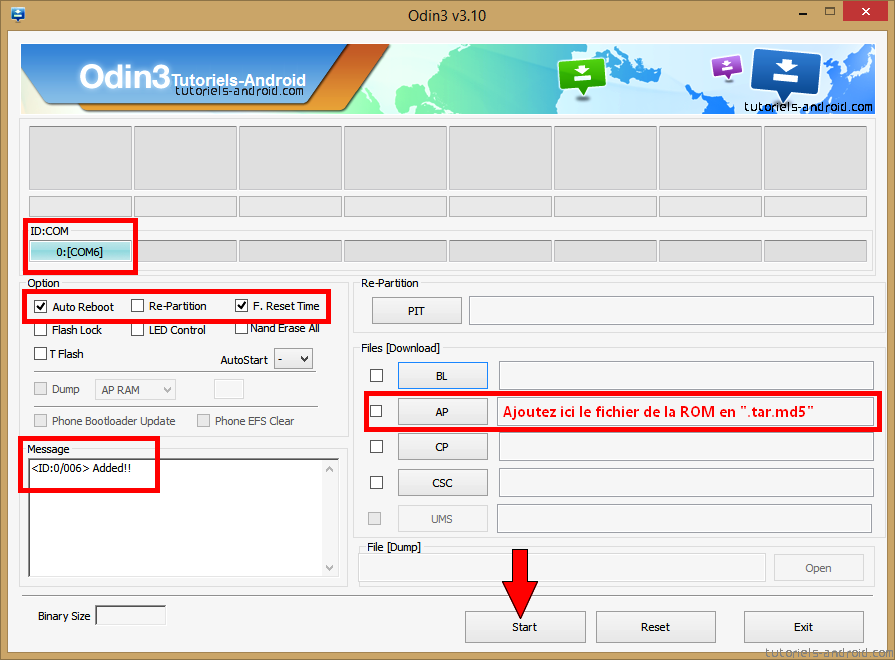Image resolution: width=895 pixels, height=660 pixels.
Task: Open the AP RAM dump dropdown
Action: 135,389
